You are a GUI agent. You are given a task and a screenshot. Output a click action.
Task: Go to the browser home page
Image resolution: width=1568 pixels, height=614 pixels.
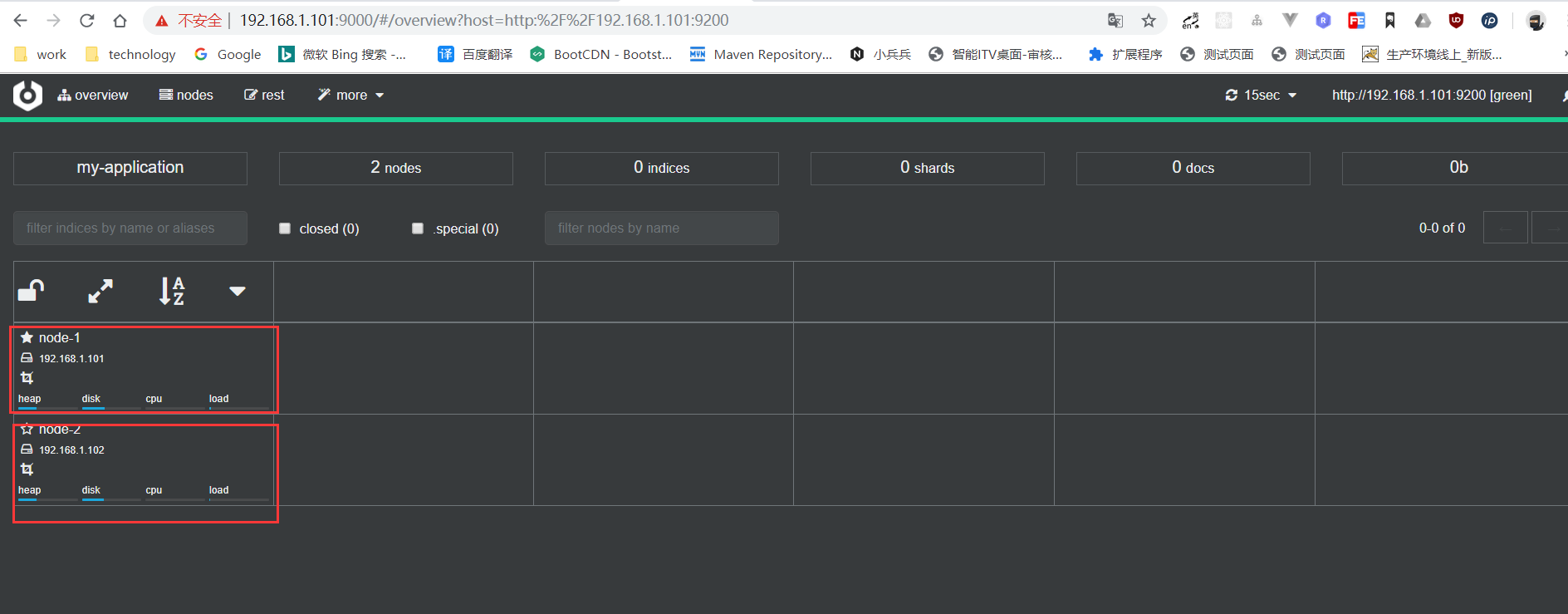point(120,21)
